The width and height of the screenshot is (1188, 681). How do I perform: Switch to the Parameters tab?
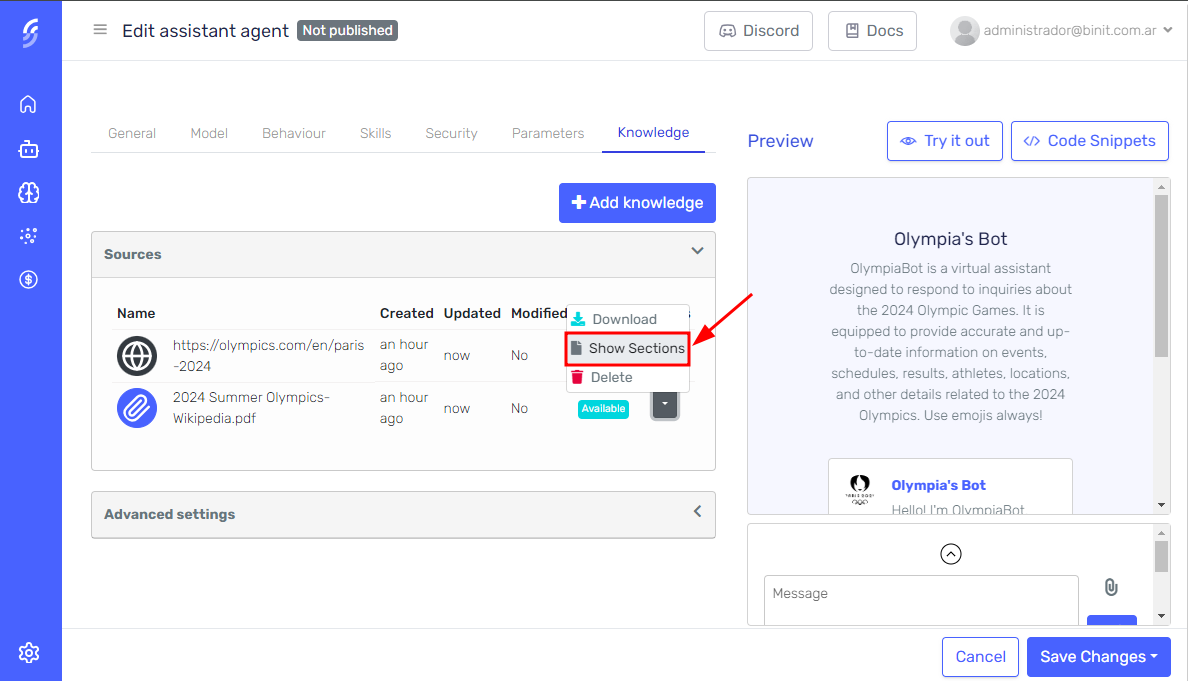click(548, 133)
